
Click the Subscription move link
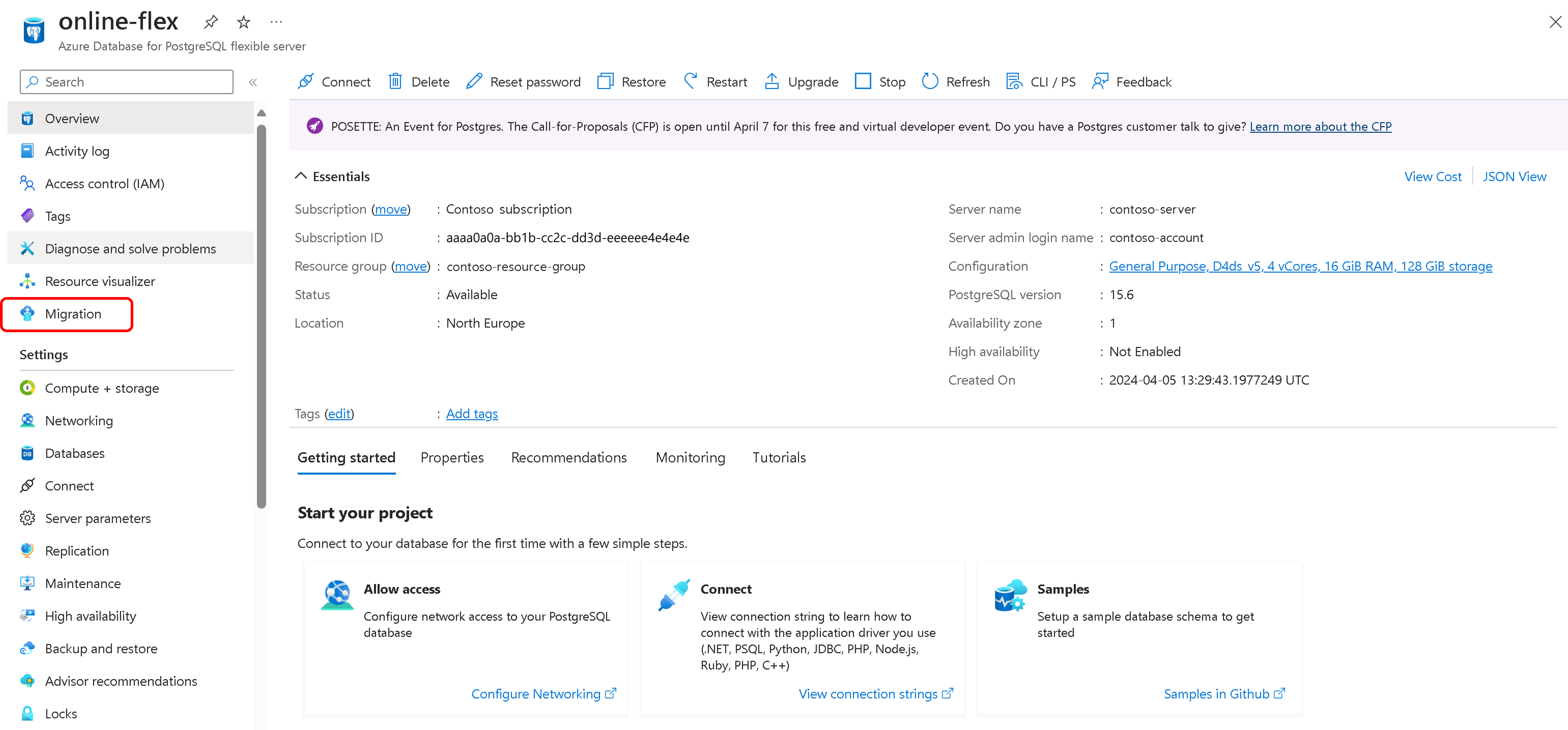(x=391, y=209)
